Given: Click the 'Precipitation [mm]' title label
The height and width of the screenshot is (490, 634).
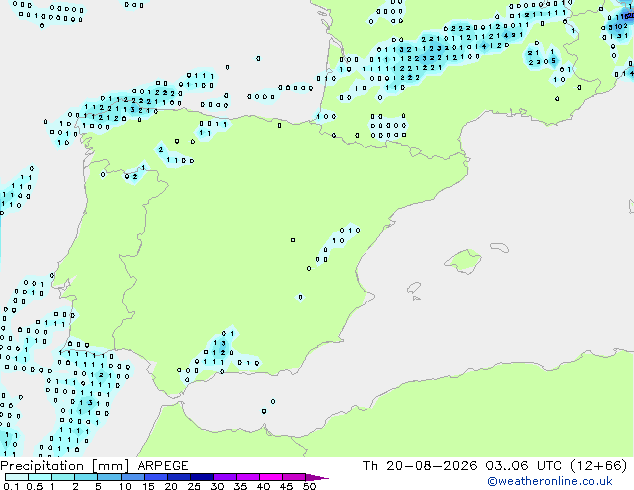Looking at the screenshot, I should [65, 466].
